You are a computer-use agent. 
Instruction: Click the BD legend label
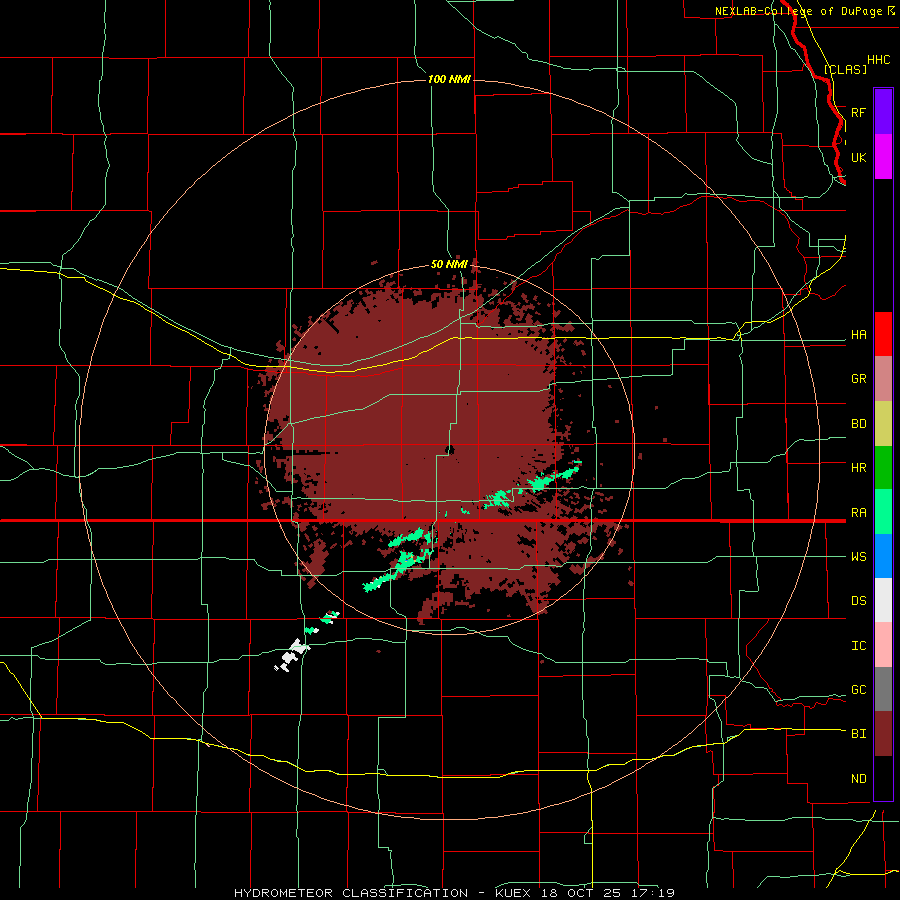[858, 424]
